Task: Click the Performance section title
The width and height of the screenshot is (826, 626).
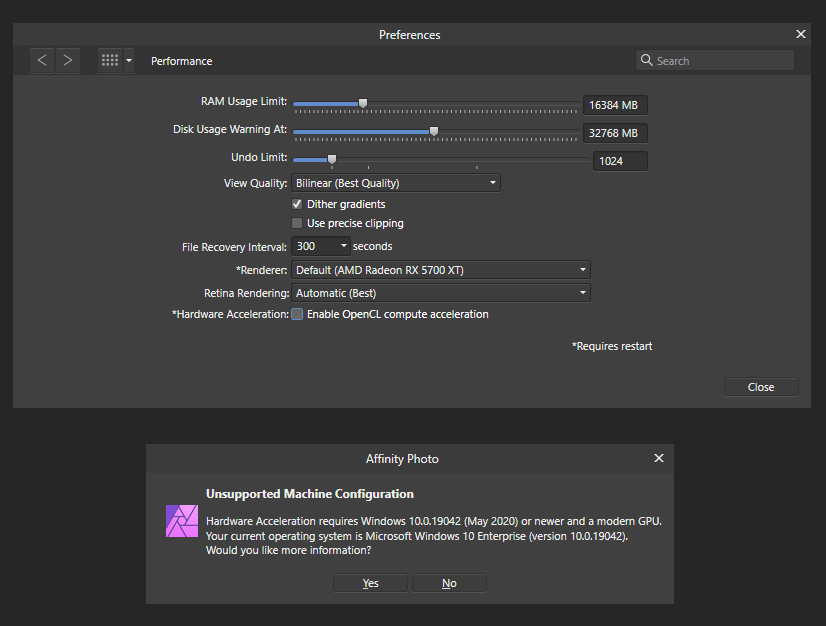Action: (x=182, y=61)
